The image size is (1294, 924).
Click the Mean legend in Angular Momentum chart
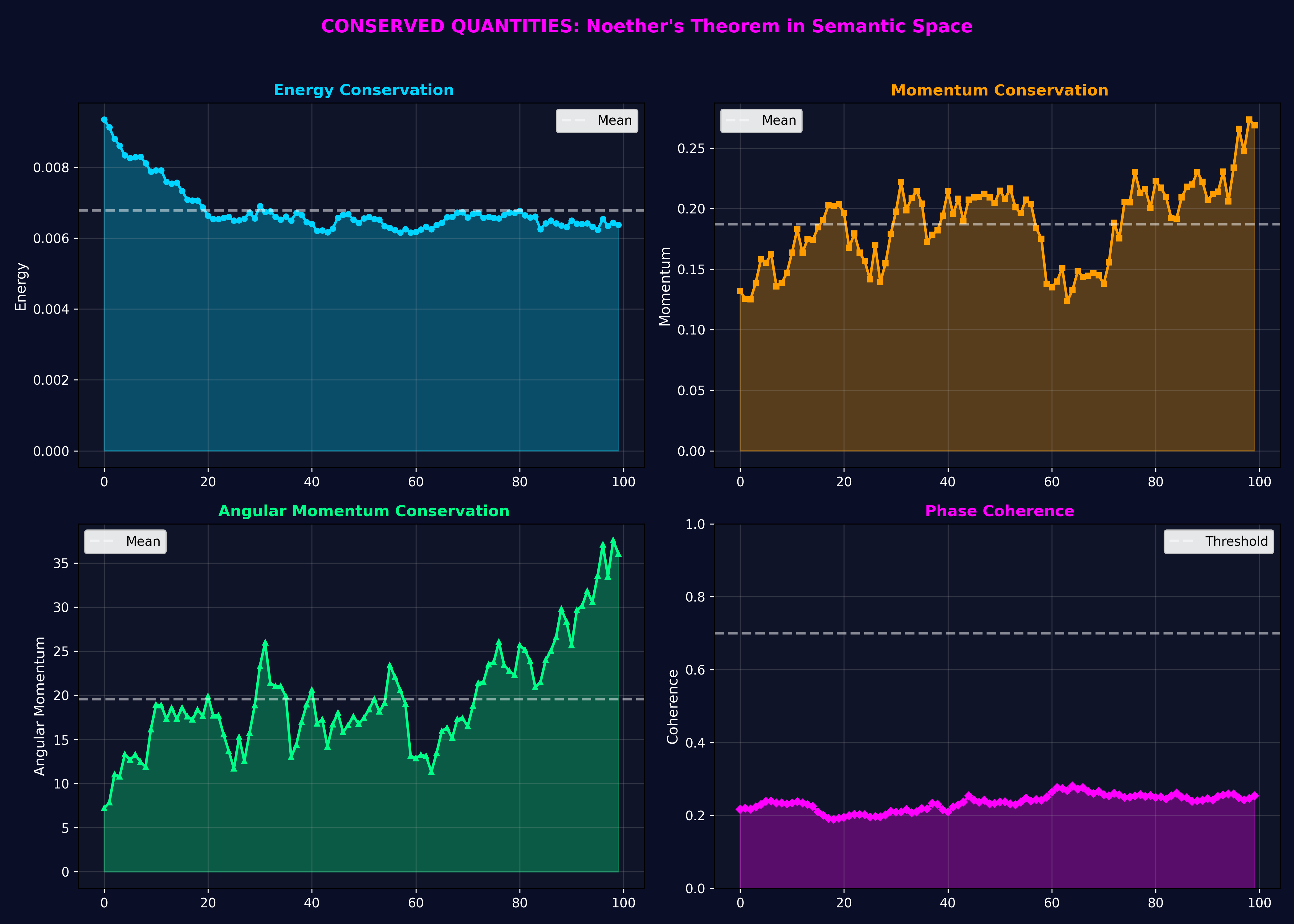125,542
